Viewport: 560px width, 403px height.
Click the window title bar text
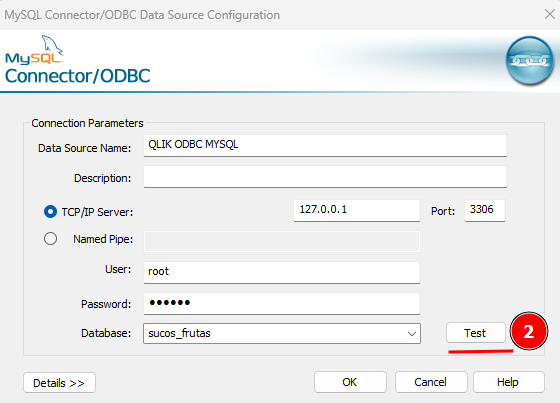142,15
